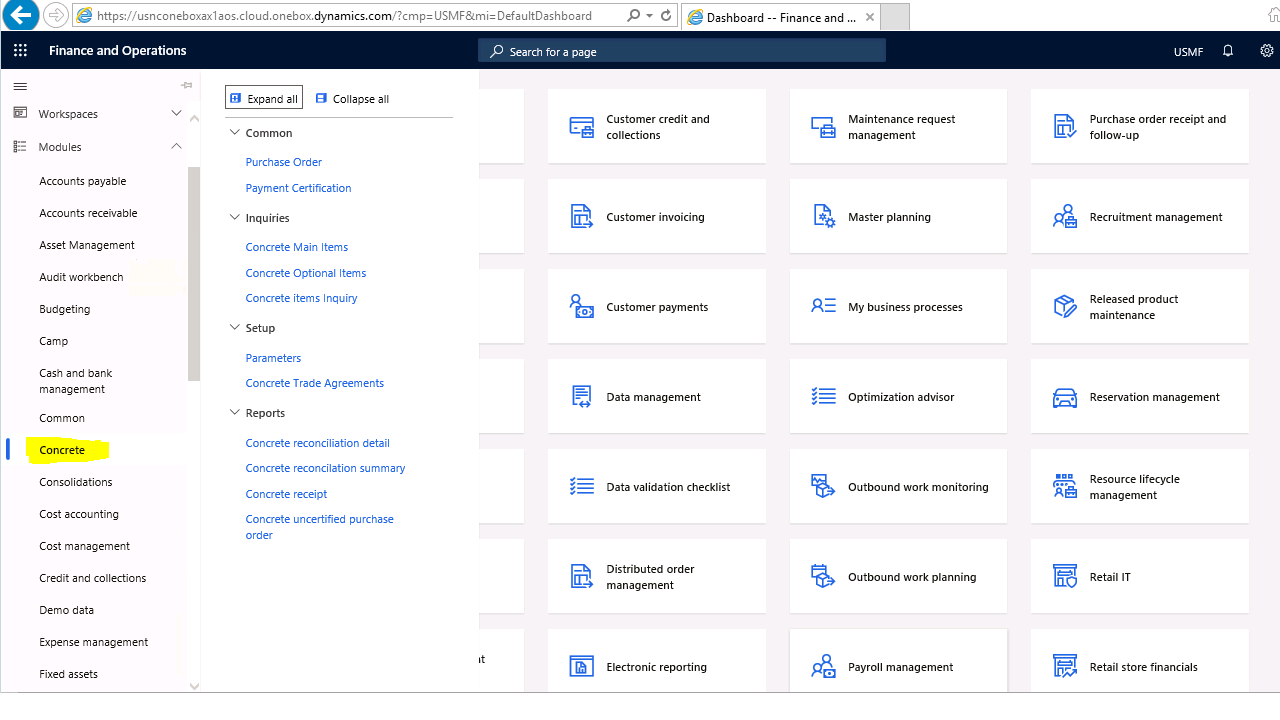Image resolution: width=1280 pixels, height=720 pixels.
Task: Go back with the browser back arrow
Action: tap(22, 15)
